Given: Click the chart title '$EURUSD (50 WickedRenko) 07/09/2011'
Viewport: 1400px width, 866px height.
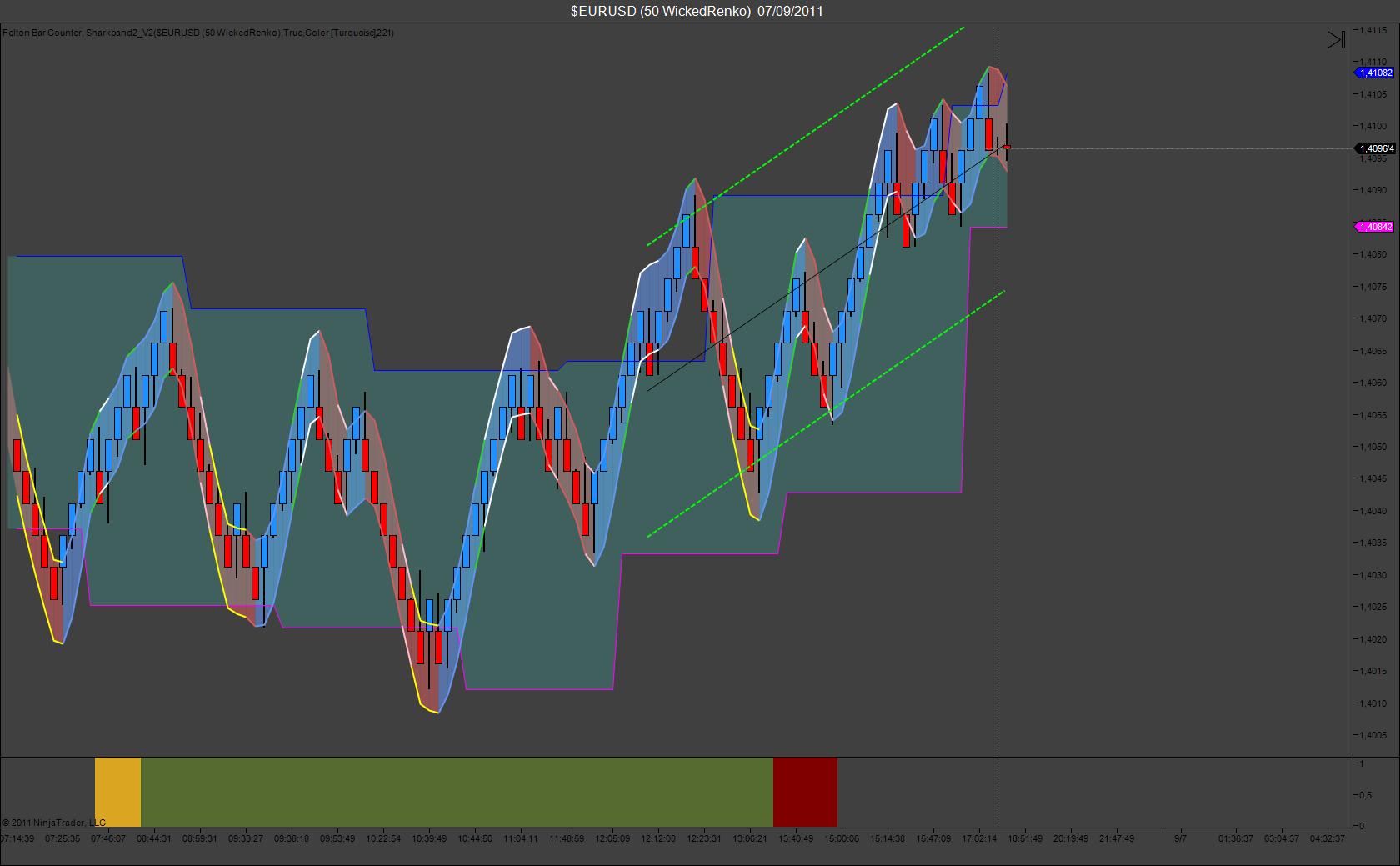Looking at the screenshot, I should 697,11.
